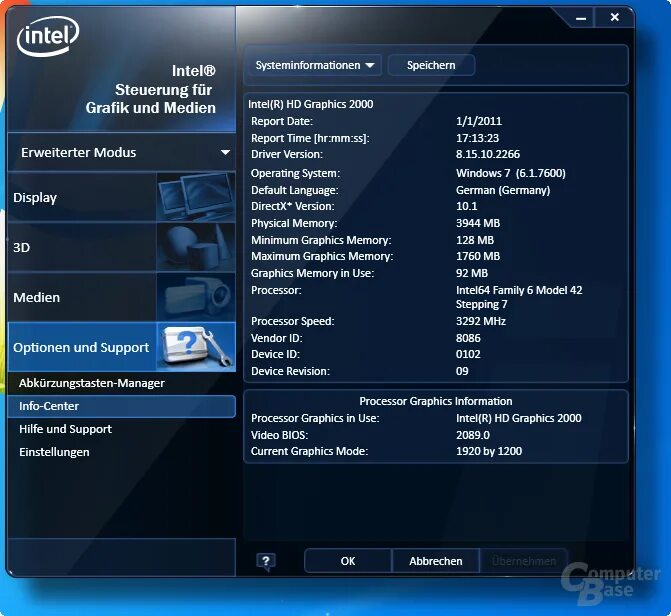Screen dimensions: 671x616
Task: Click the Operating System label
Action: [295, 173]
